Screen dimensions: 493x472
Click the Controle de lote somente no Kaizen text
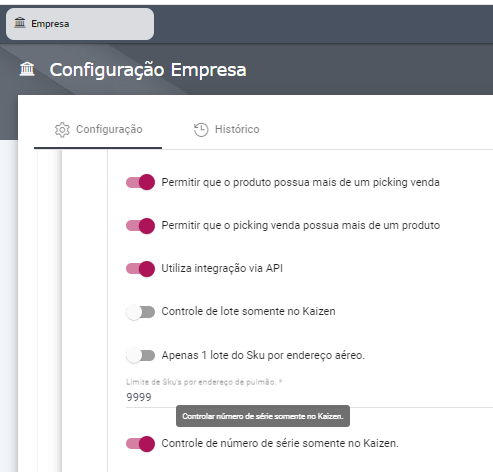tap(248, 311)
